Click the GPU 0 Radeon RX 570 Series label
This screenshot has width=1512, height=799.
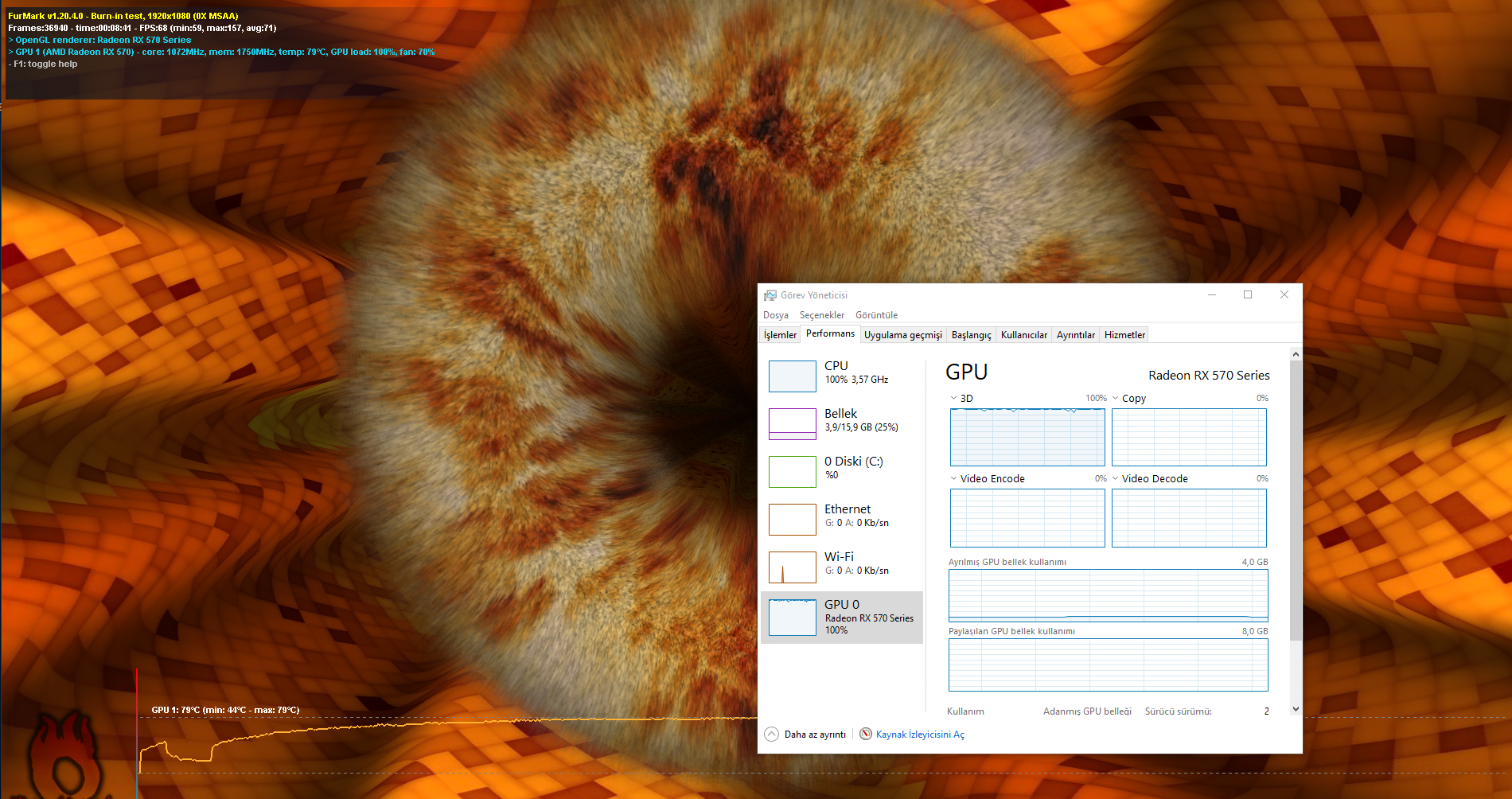coord(869,617)
